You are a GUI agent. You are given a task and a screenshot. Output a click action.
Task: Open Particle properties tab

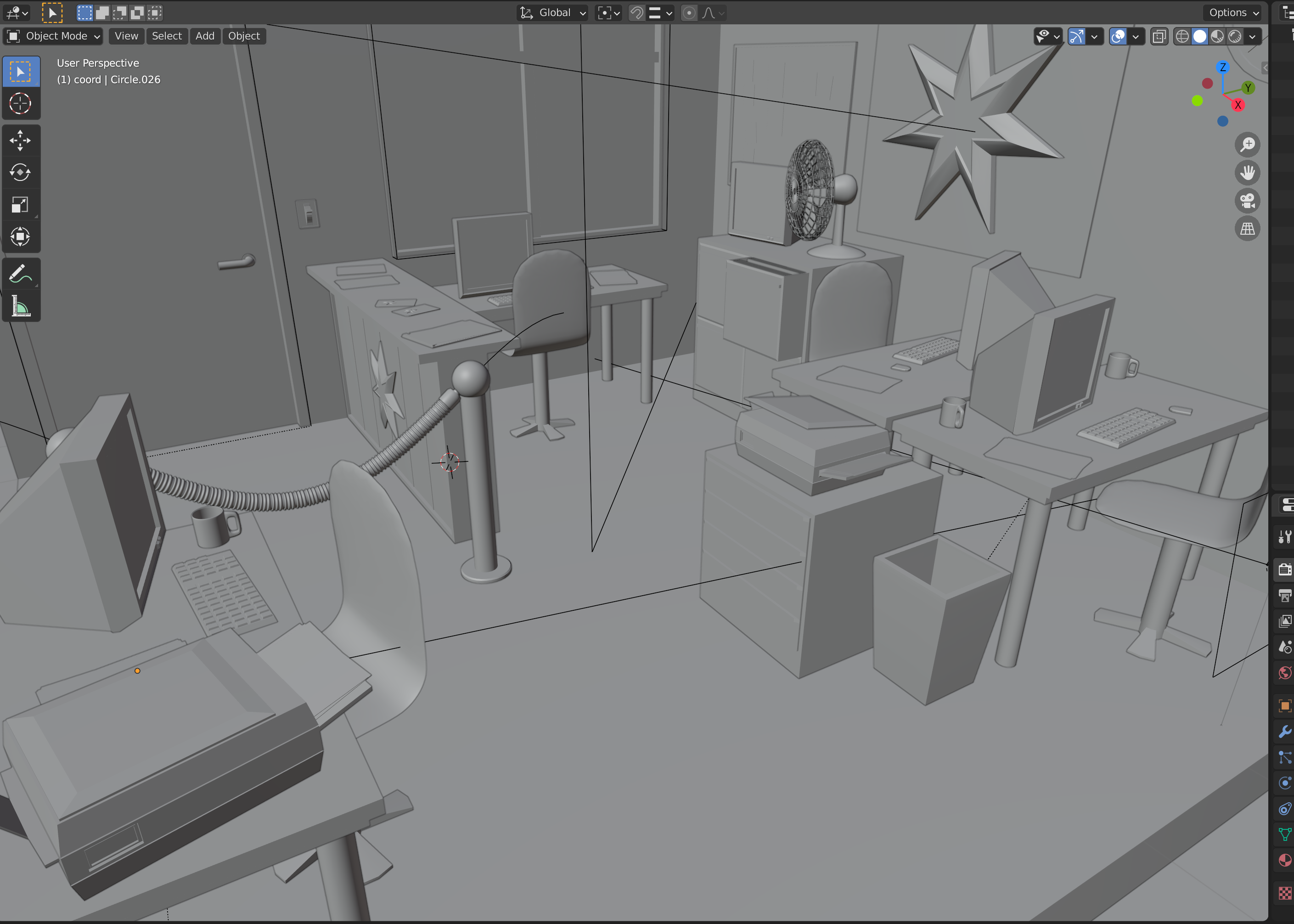(1284, 757)
